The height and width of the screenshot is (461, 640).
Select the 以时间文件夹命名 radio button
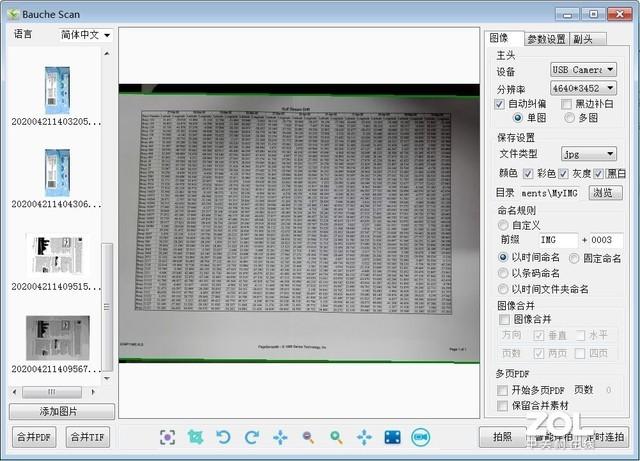point(503,289)
